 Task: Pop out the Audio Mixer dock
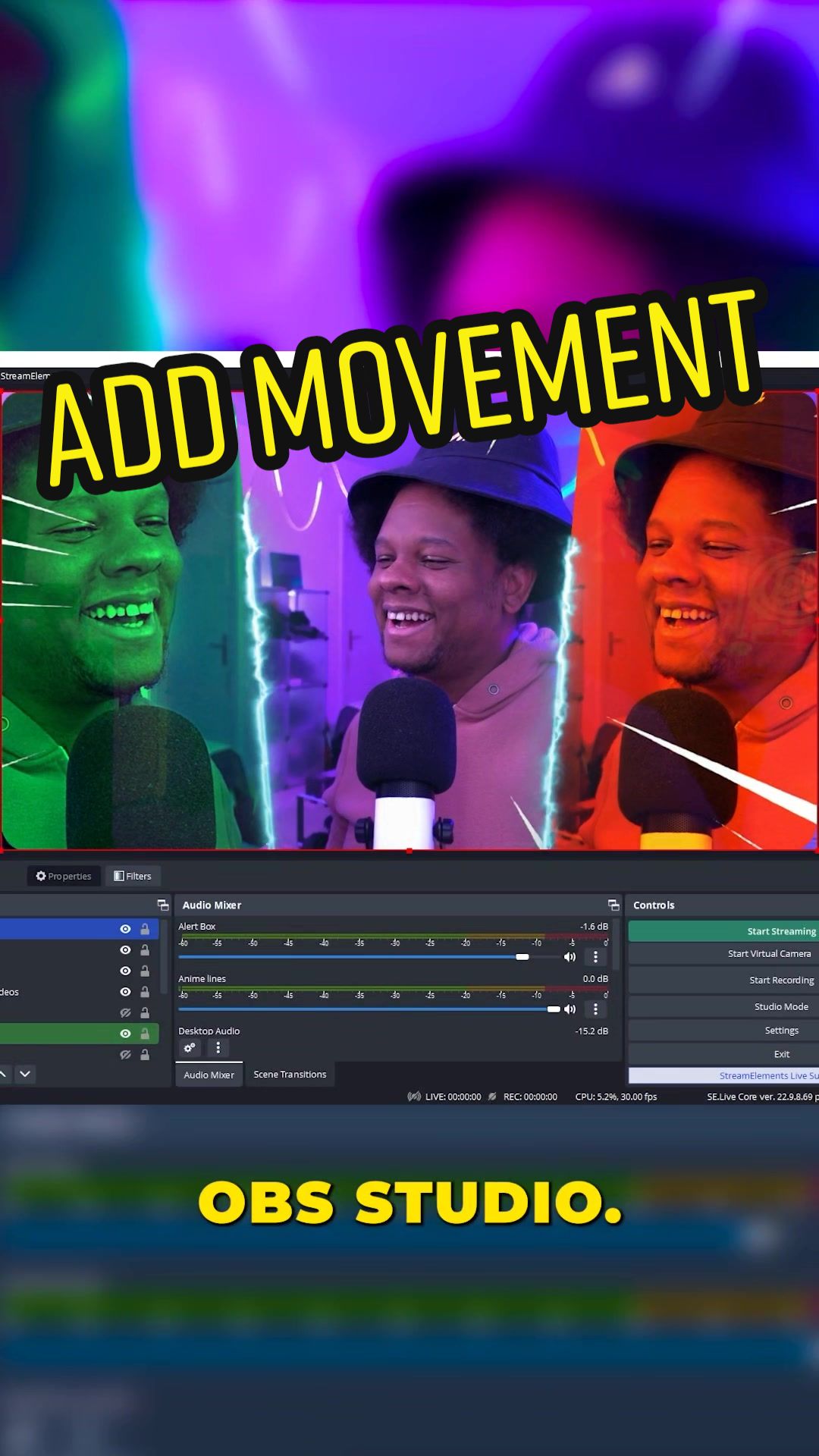pyautogui.click(x=613, y=905)
